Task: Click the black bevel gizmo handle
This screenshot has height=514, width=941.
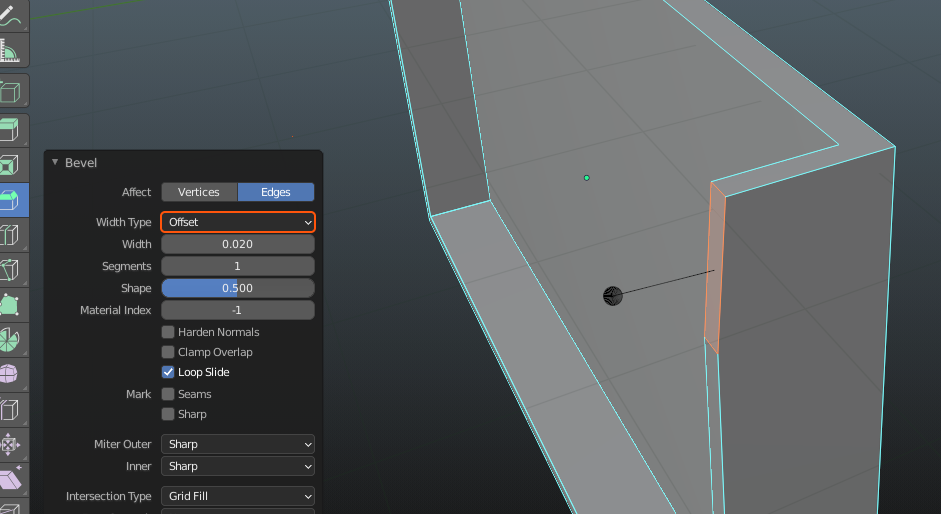Action: [x=613, y=296]
